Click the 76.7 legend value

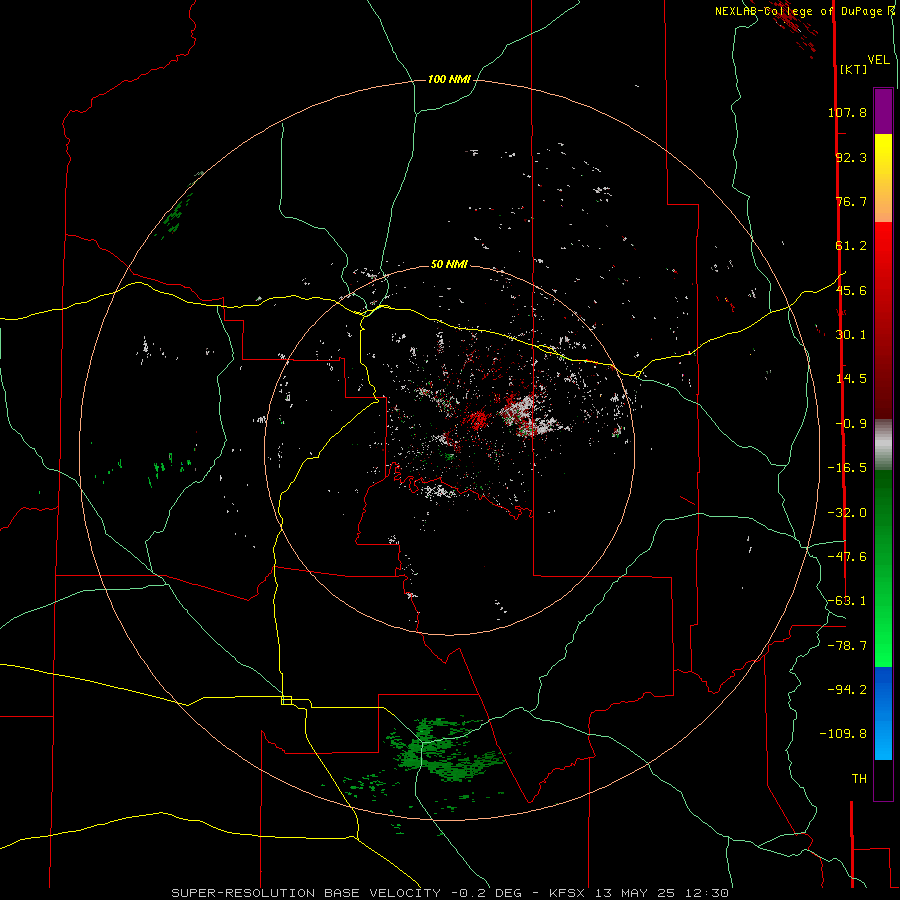[851, 201]
